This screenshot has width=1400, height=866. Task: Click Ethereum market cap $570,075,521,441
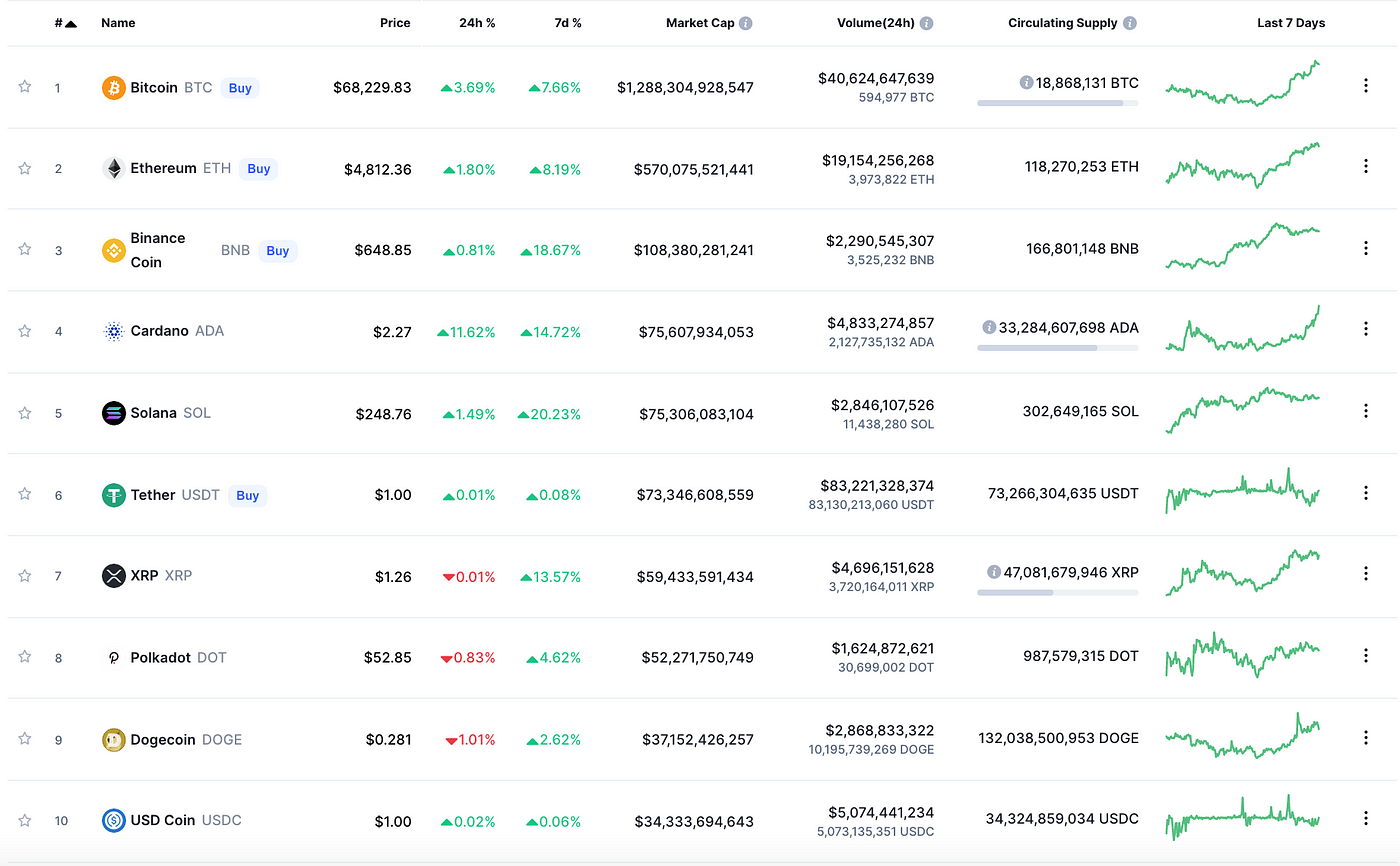pos(694,170)
